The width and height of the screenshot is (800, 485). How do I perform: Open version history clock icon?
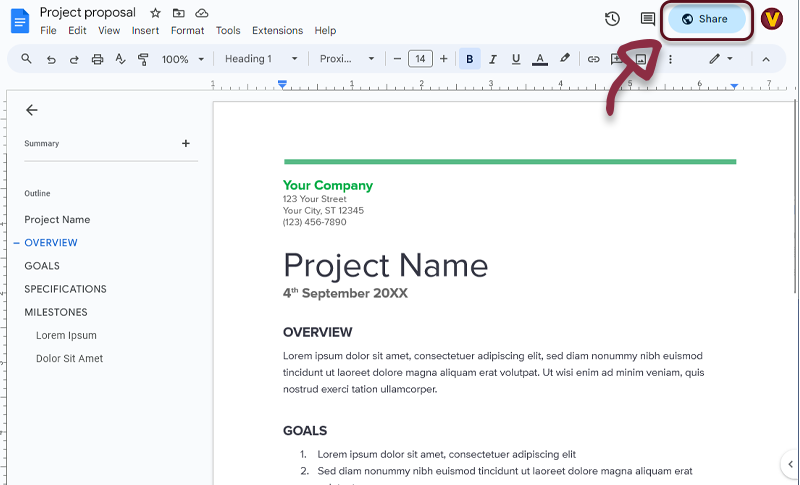click(613, 19)
